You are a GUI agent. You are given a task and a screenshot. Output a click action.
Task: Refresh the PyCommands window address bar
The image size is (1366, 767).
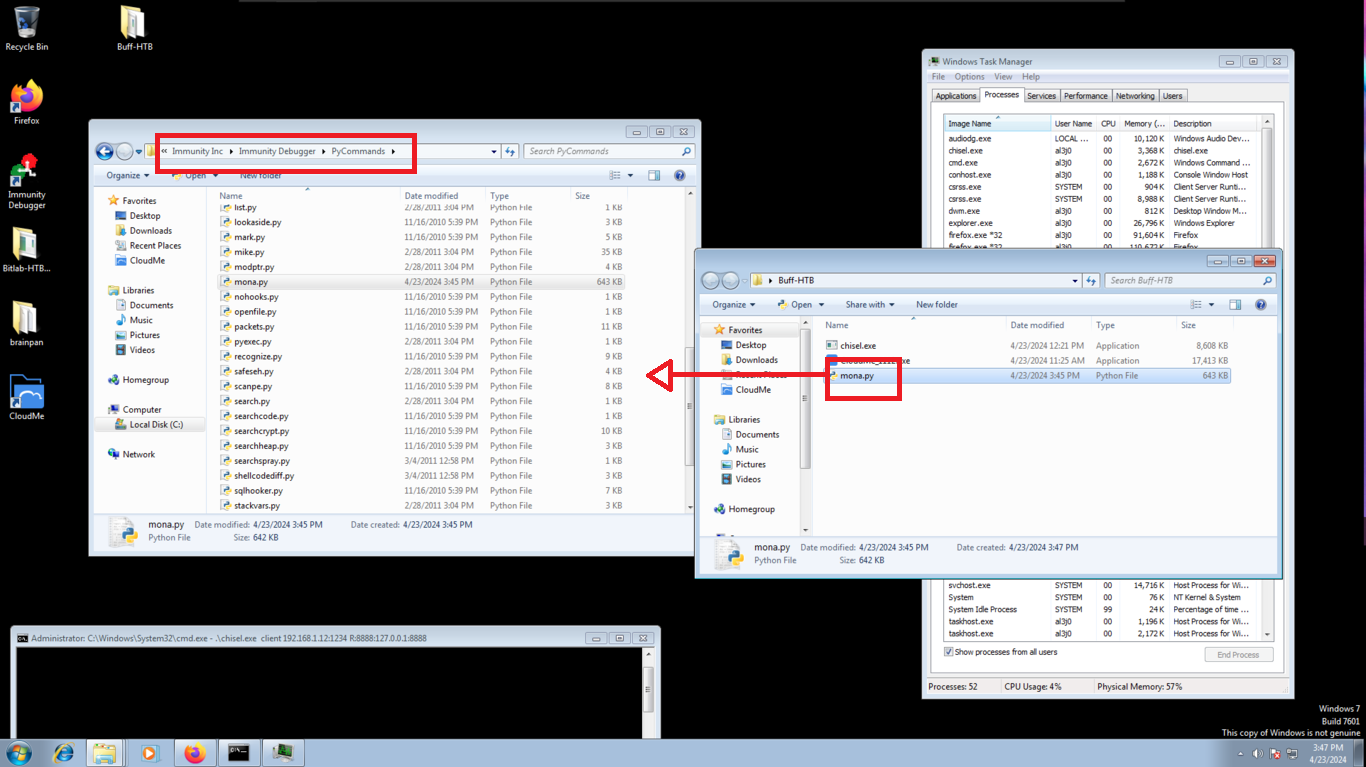click(x=510, y=152)
